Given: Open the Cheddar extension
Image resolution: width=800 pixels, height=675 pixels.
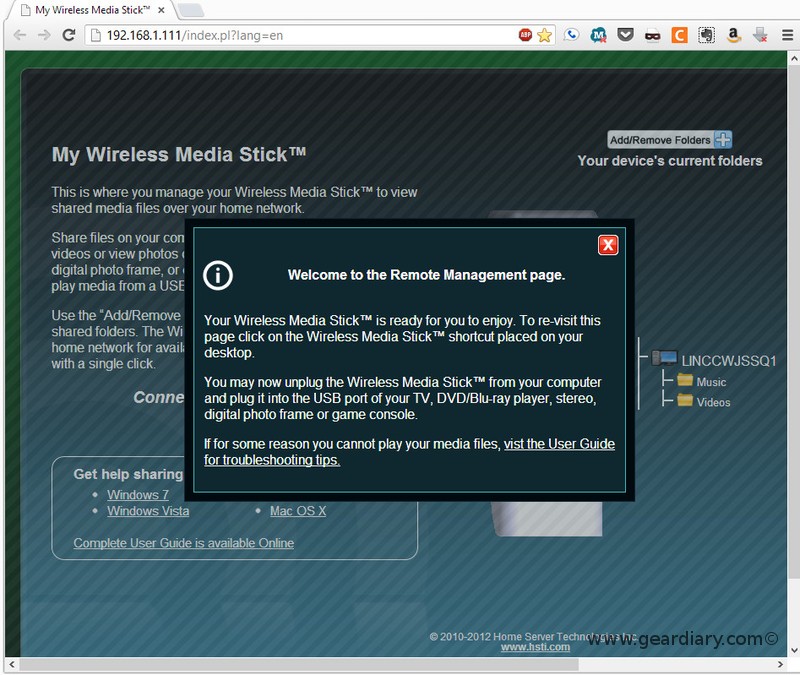Looking at the screenshot, I should (681, 33).
